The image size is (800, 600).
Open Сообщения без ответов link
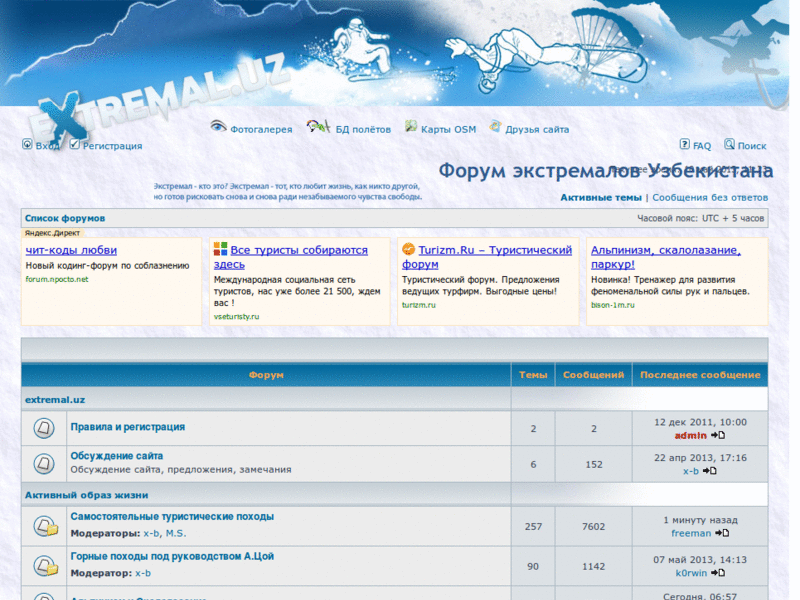pos(711,198)
